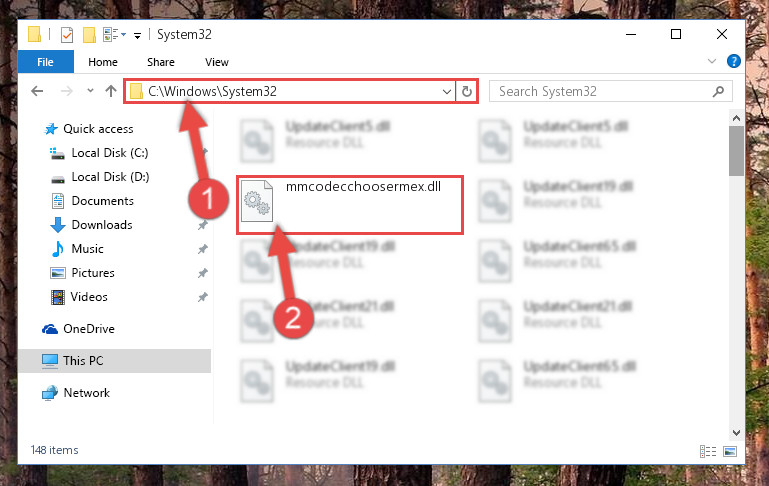Open the help question mark icon

(x=734, y=61)
